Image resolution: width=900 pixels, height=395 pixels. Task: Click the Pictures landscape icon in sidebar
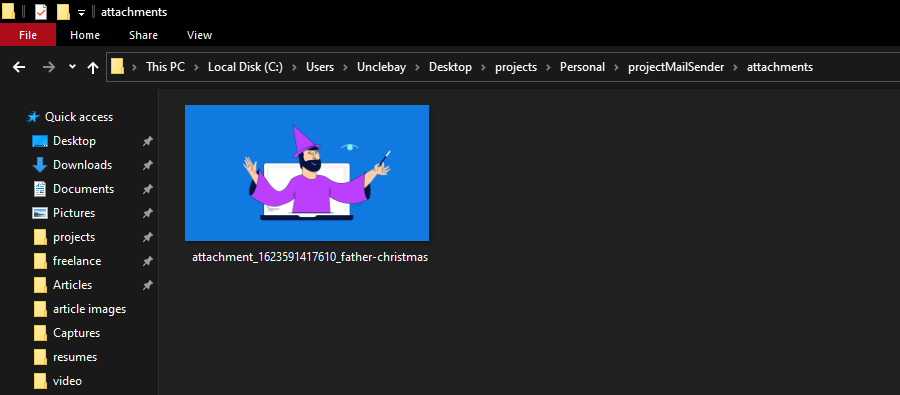point(40,213)
